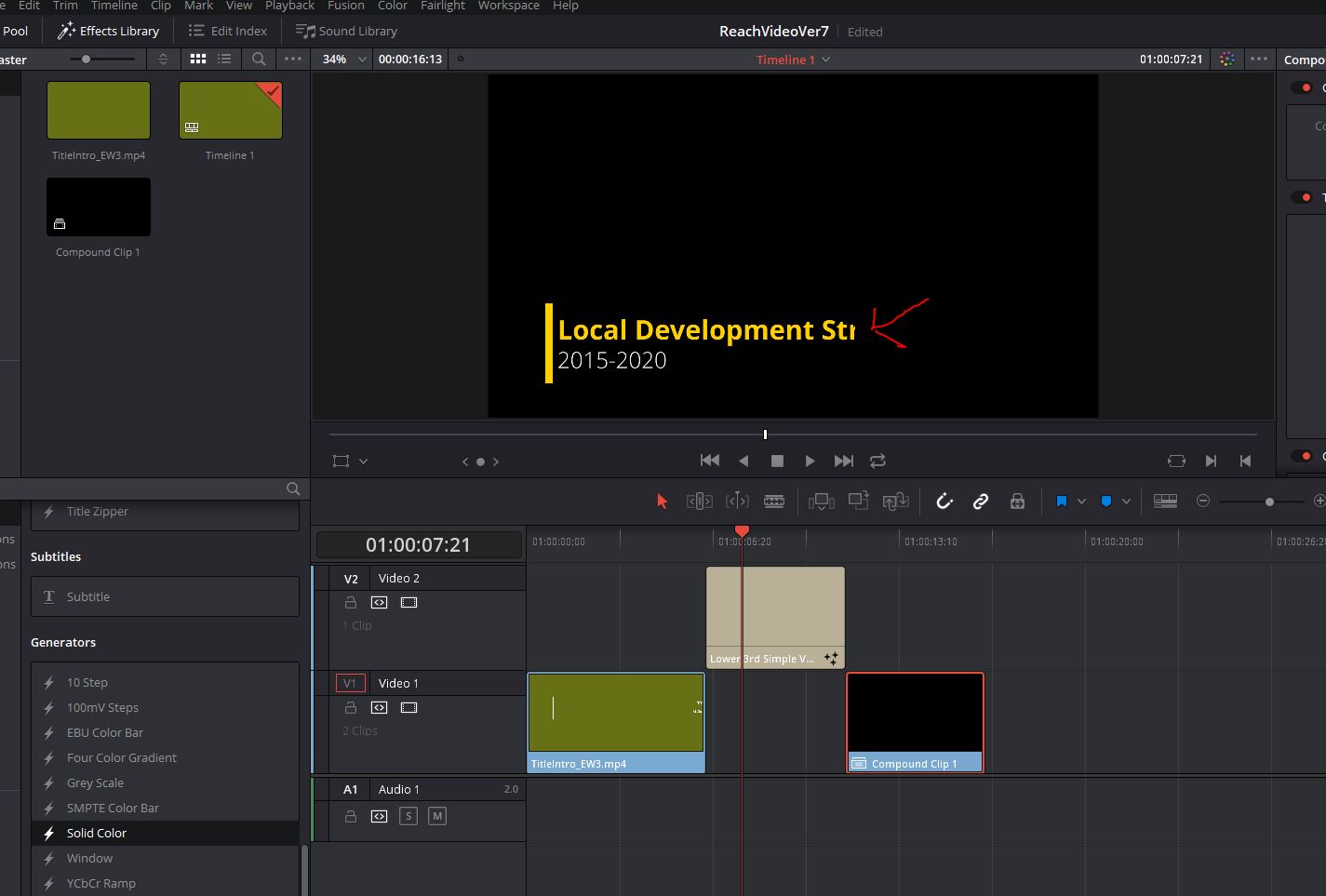The width and height of the screenshot is (1326, 896).
Task: Toggle match frame button in viewer
Action: tap(1176, 461)
